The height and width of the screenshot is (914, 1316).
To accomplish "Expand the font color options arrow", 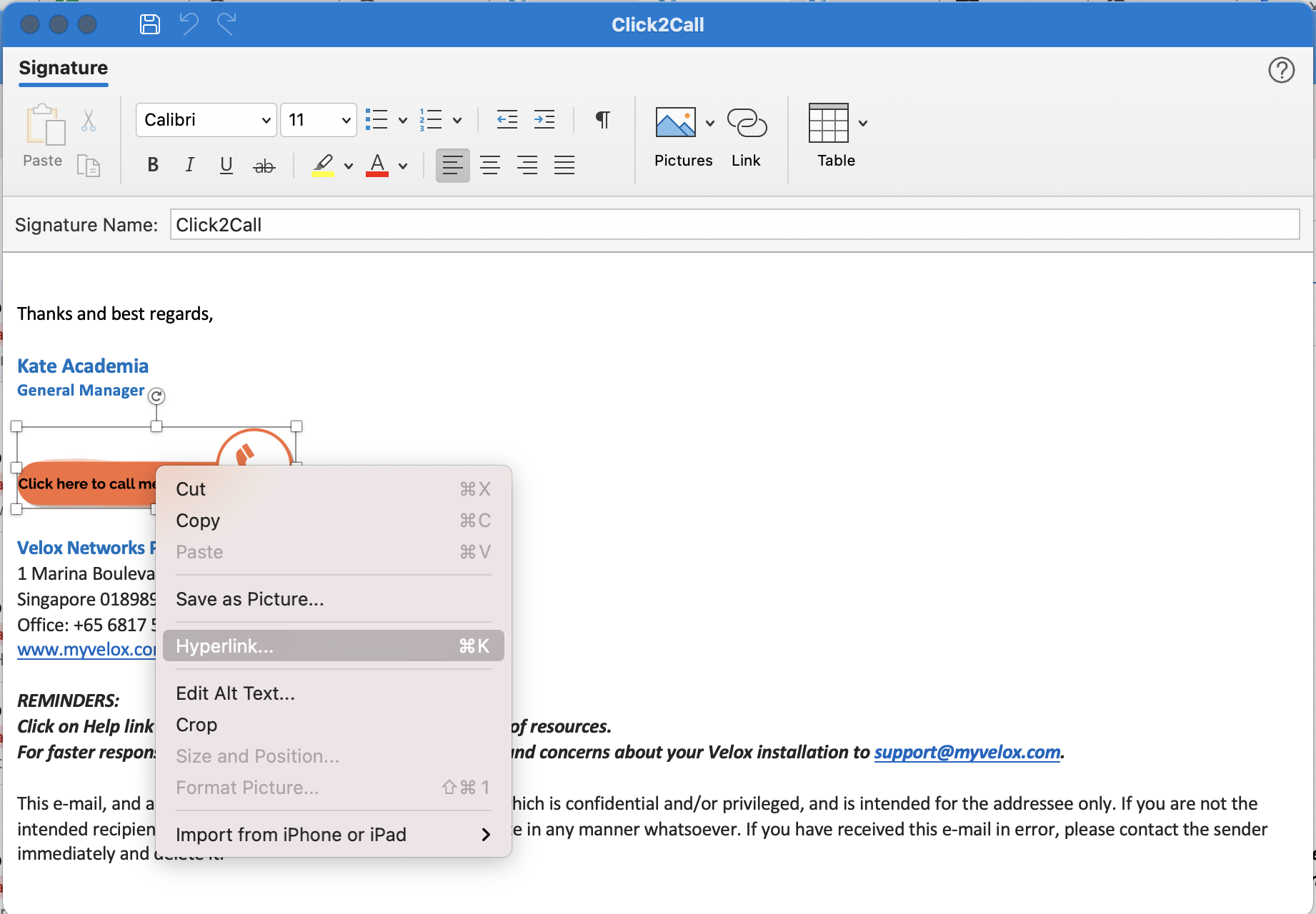I will click(403, 166).
